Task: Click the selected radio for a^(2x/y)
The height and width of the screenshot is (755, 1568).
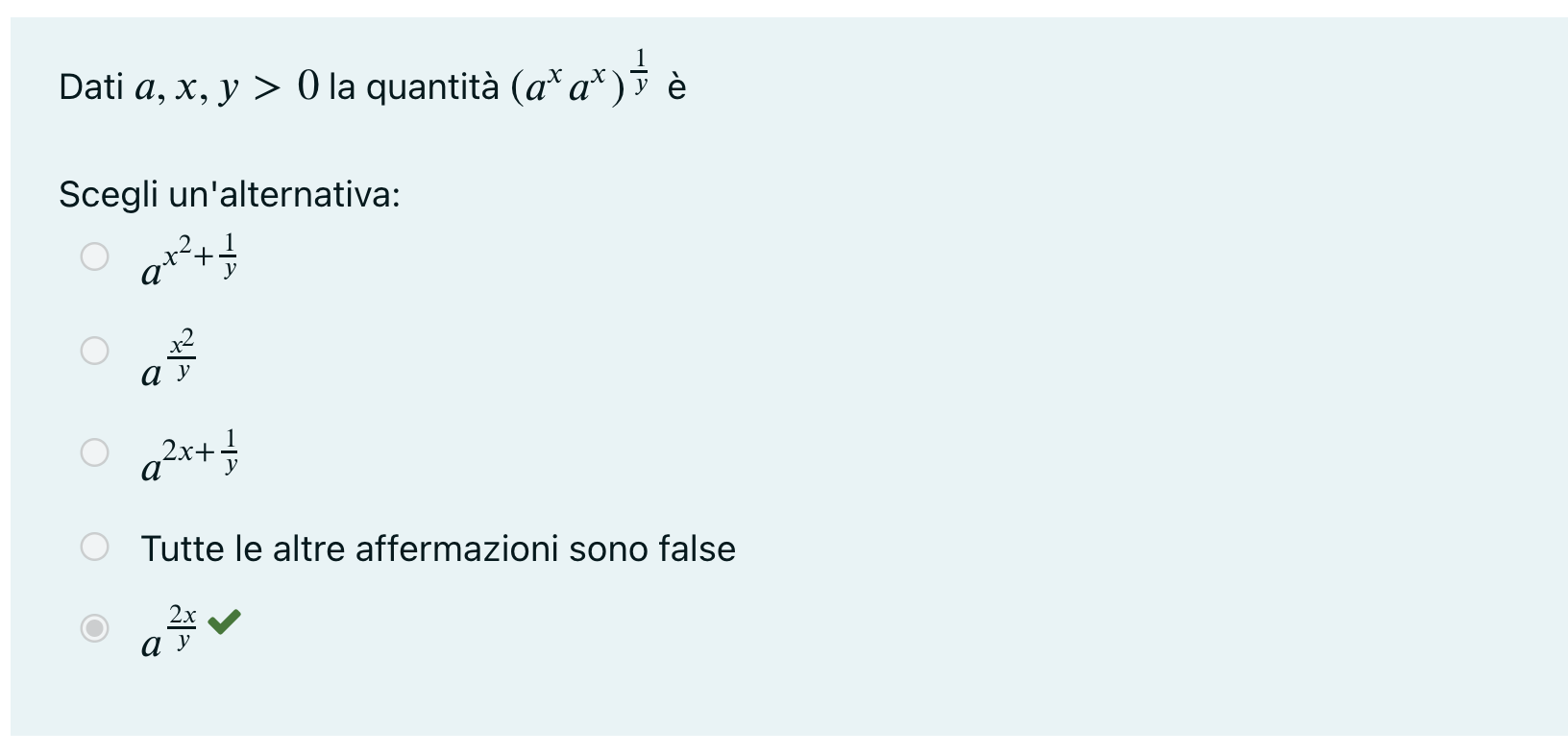Action: tap(94, 628)
